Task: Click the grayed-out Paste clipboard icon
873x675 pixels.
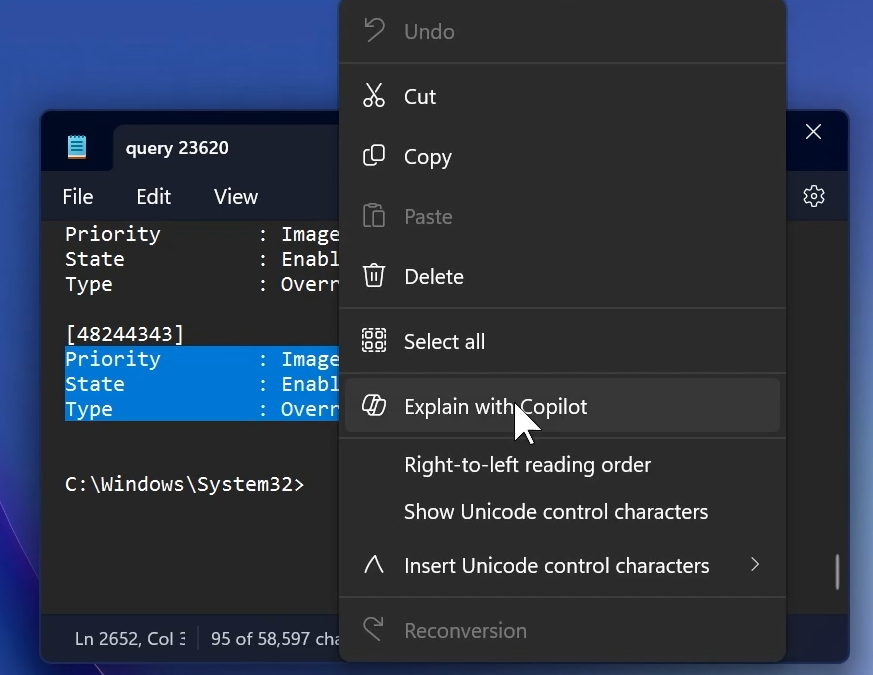Action: pos(374,216)
